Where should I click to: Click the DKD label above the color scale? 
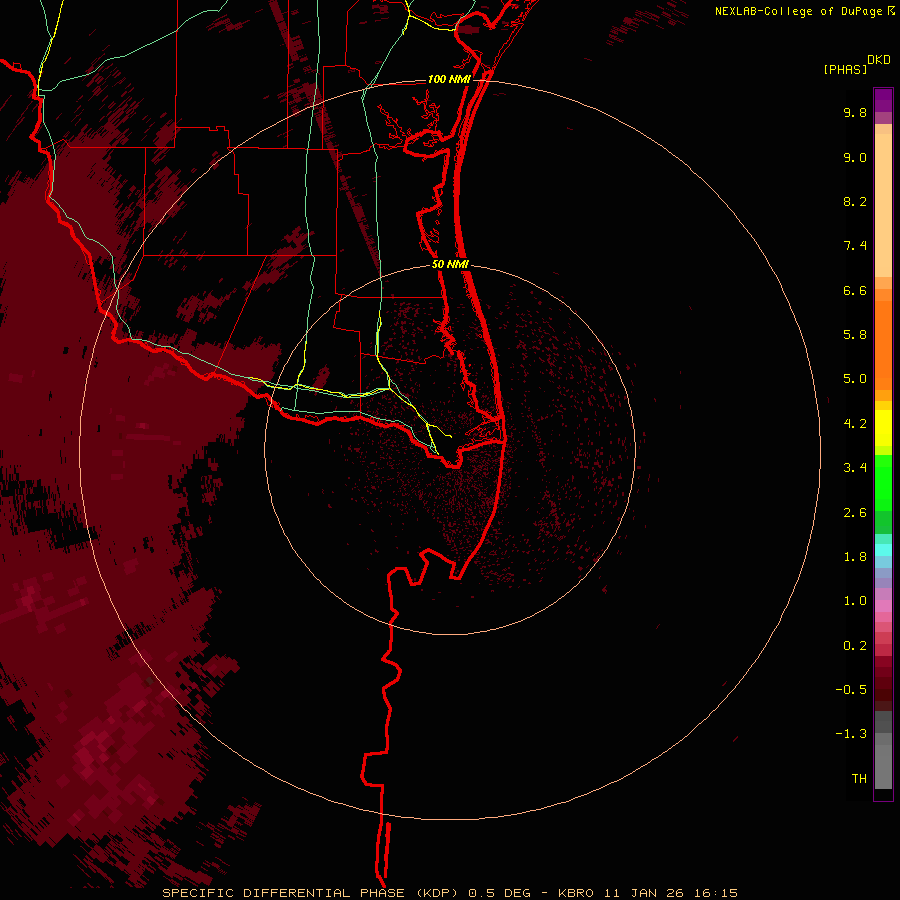879,60
